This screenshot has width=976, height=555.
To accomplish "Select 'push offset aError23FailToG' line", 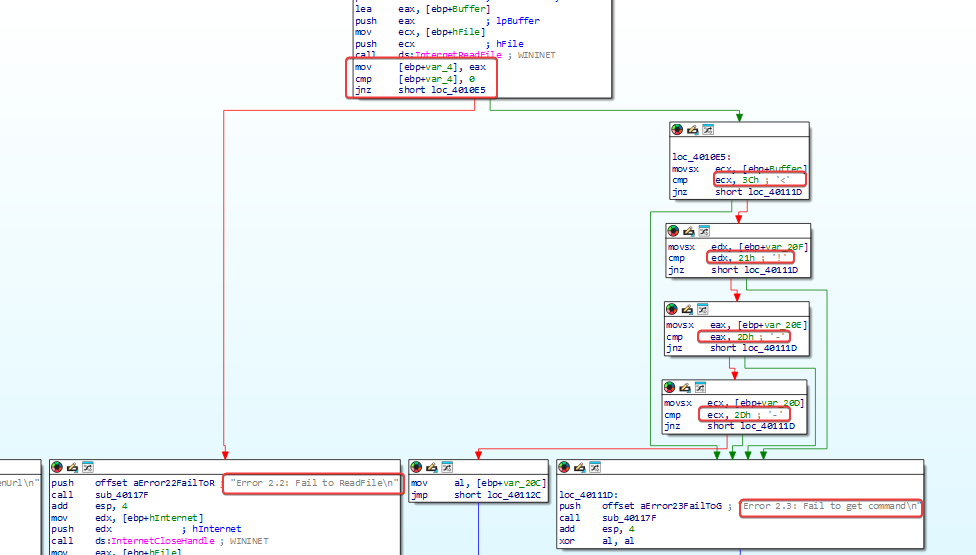I will [641, 506].
